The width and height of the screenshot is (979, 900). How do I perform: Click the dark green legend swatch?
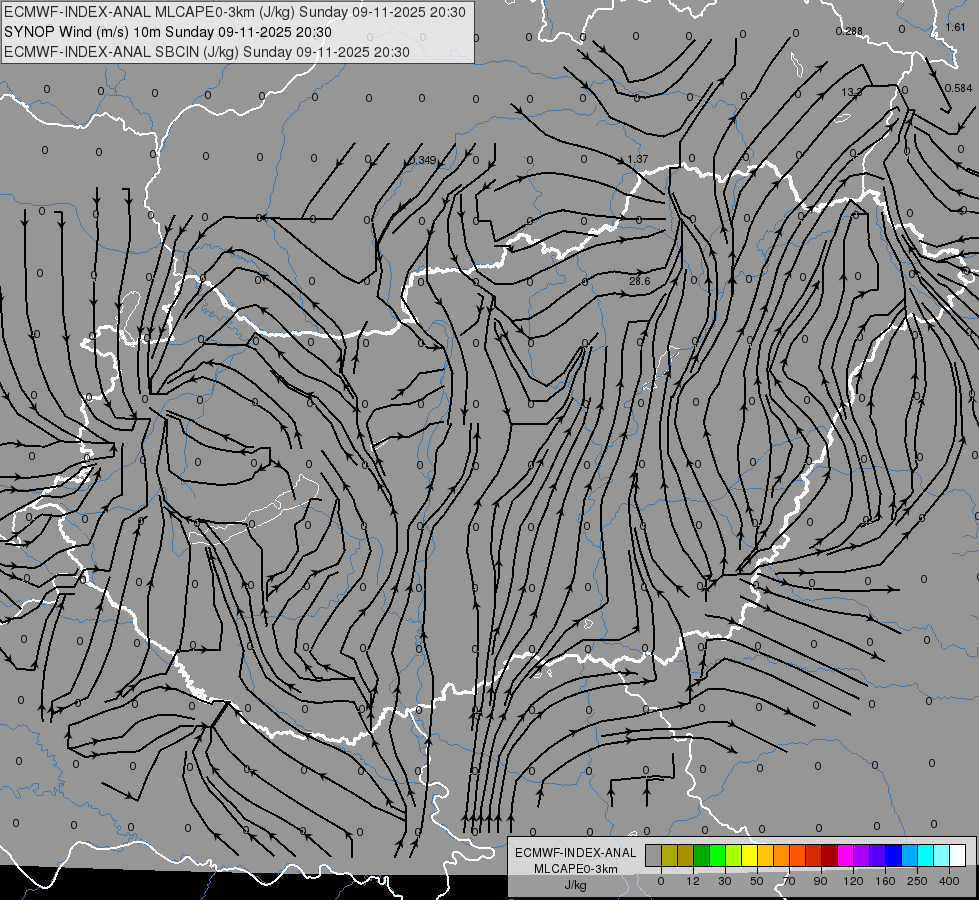[x=702, y=855]
